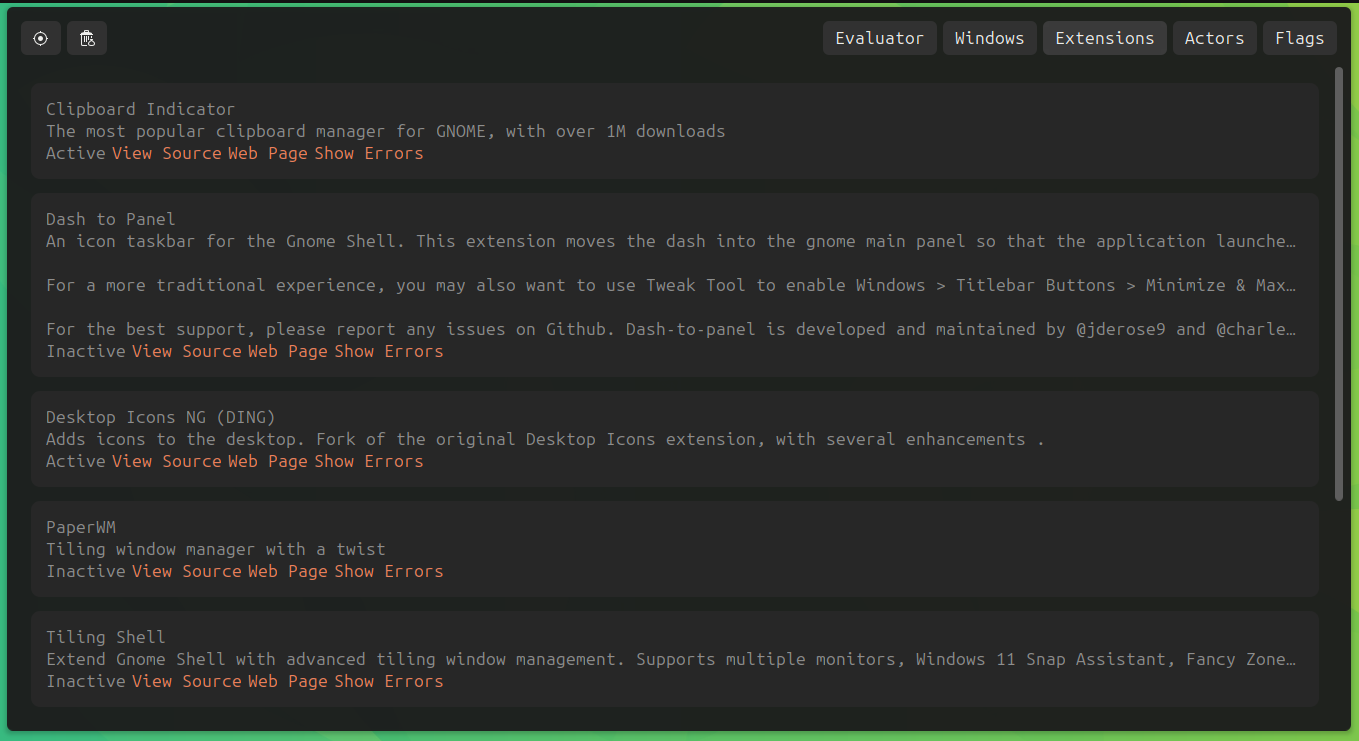Open Web Page for Dash to Panel

[x=288, y=351]
